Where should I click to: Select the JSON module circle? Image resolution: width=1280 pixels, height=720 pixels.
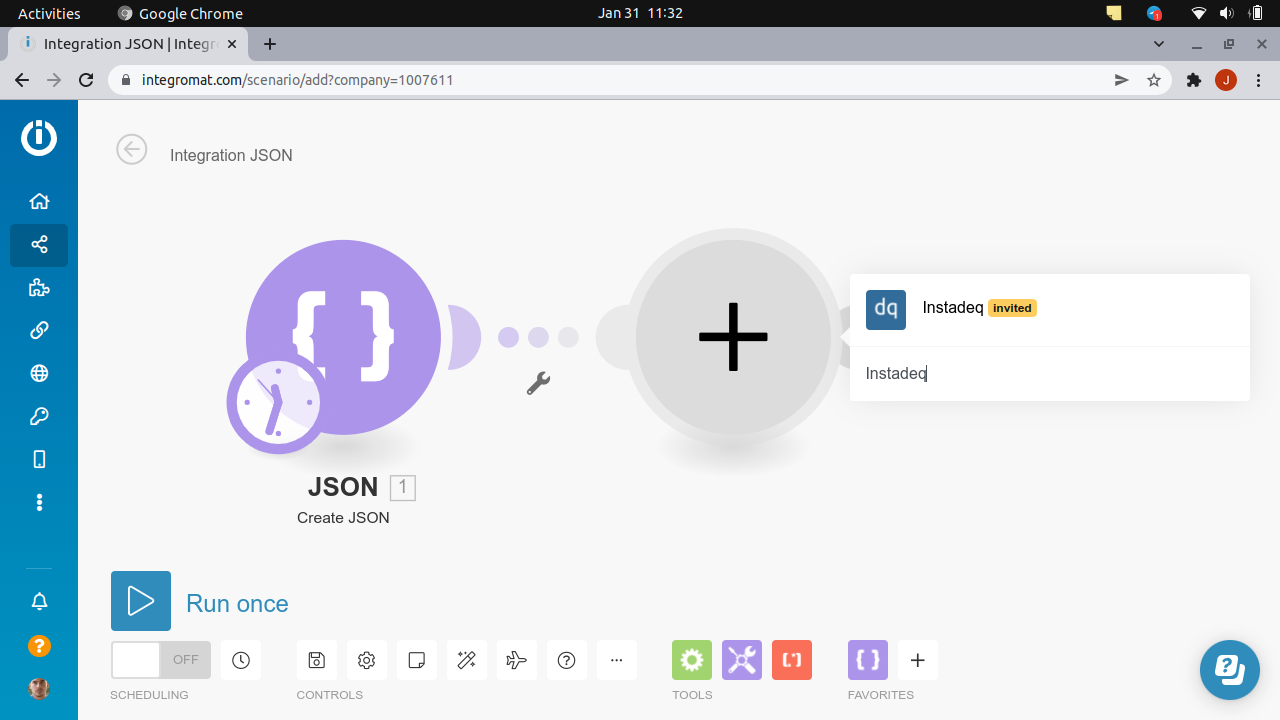[x=343, y=337]
